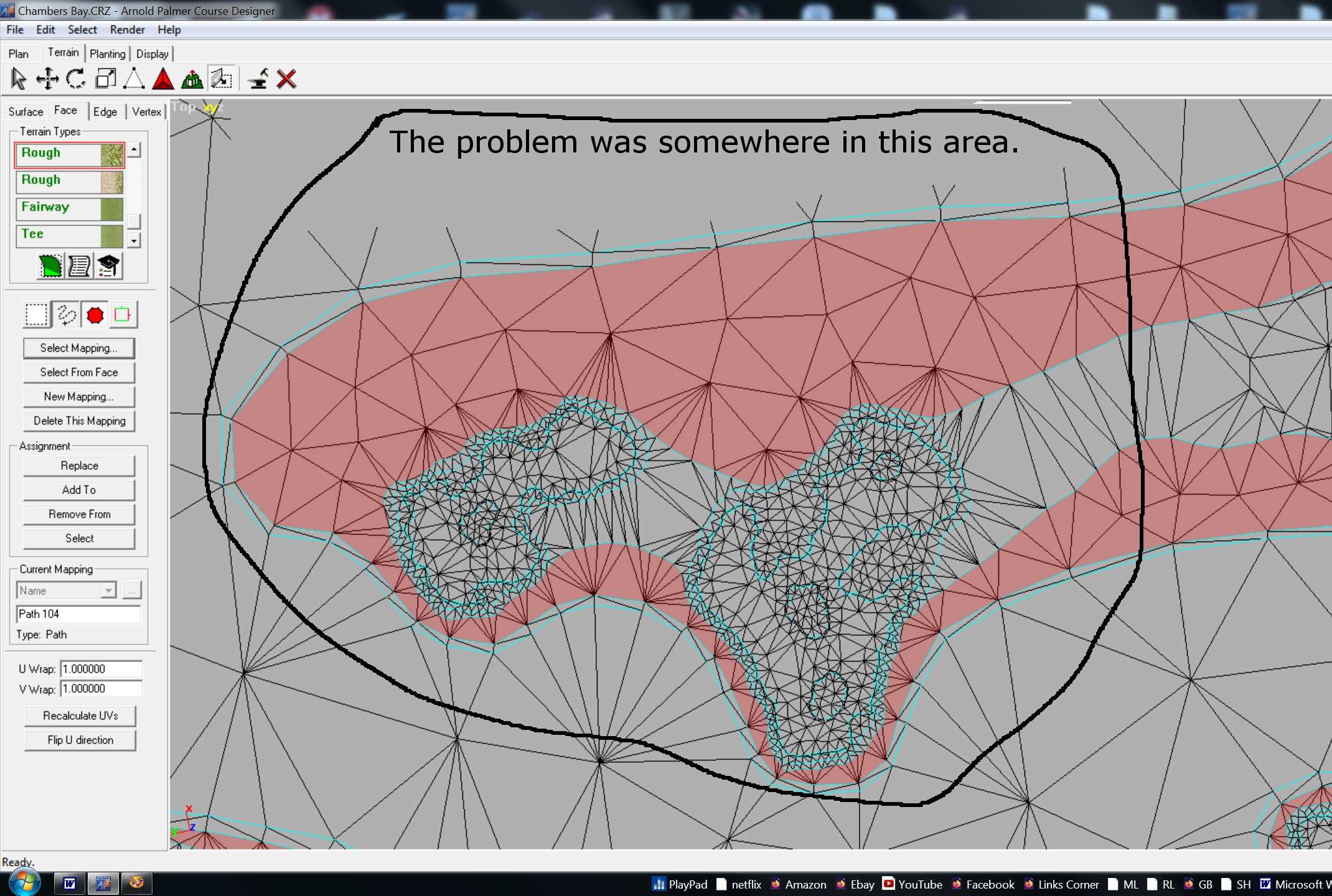This screenshot has height=896, width=1332.
Task: Open the Name dropdown in Current Mapping
Action: click(108, 590)
